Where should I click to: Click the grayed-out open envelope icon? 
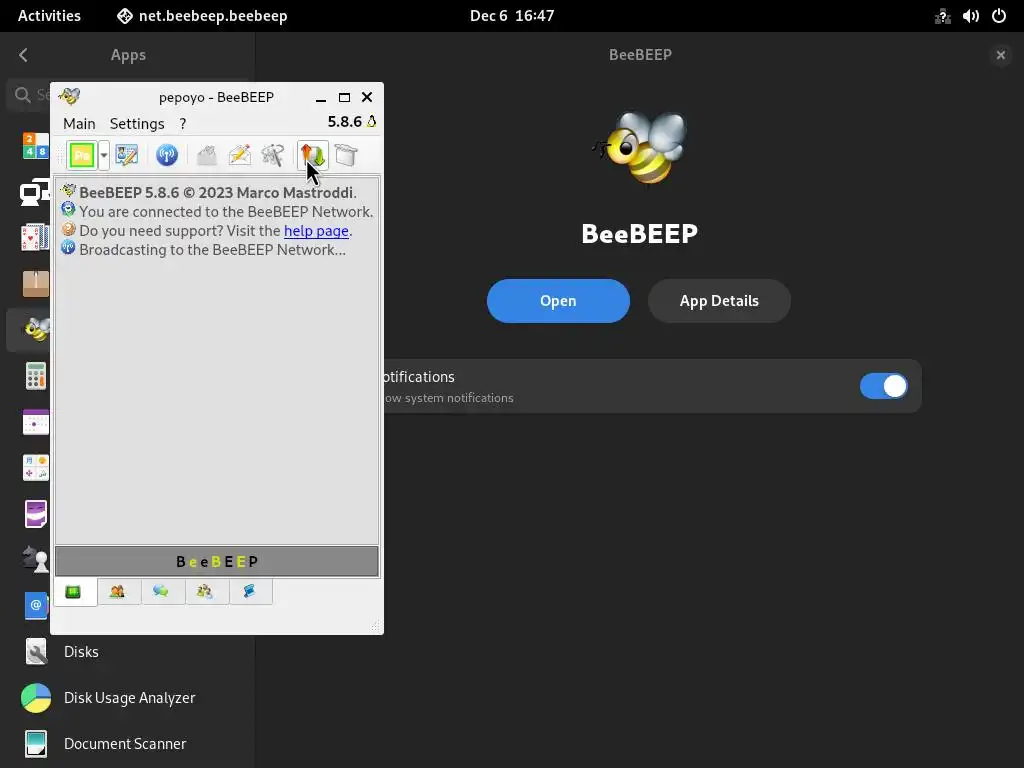(207, 155)
